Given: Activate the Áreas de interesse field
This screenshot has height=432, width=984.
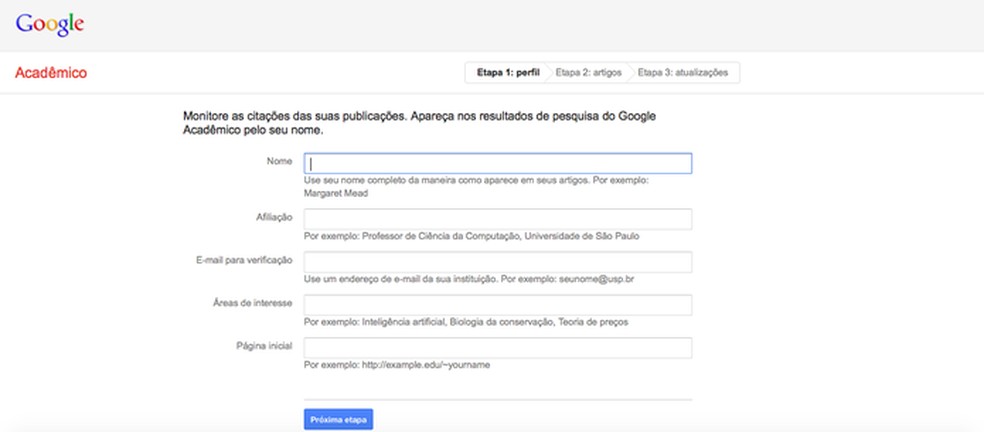Looking at the screenshot, I should pos(498,305).
